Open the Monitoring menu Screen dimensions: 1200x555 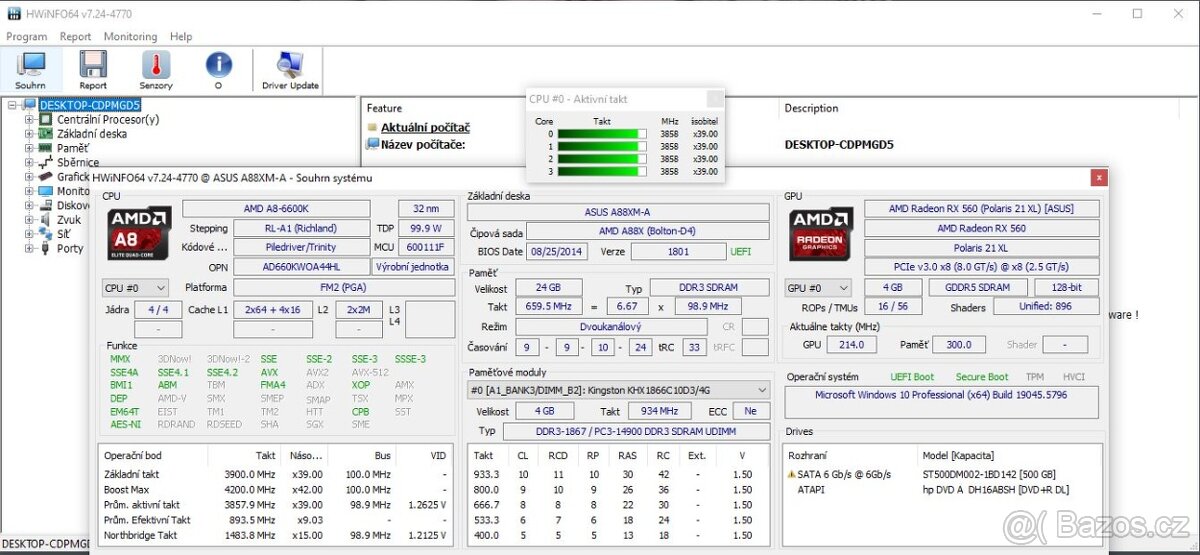click(130, 36)
